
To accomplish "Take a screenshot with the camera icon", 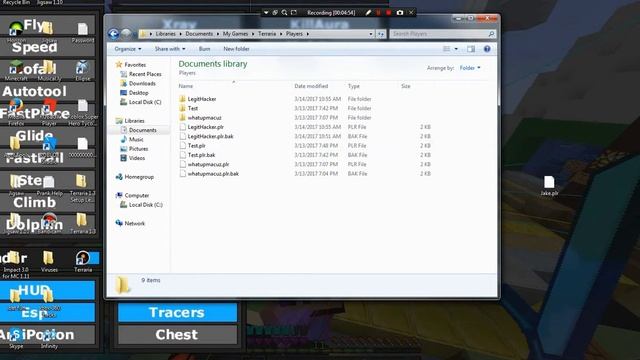I will 400,13.
